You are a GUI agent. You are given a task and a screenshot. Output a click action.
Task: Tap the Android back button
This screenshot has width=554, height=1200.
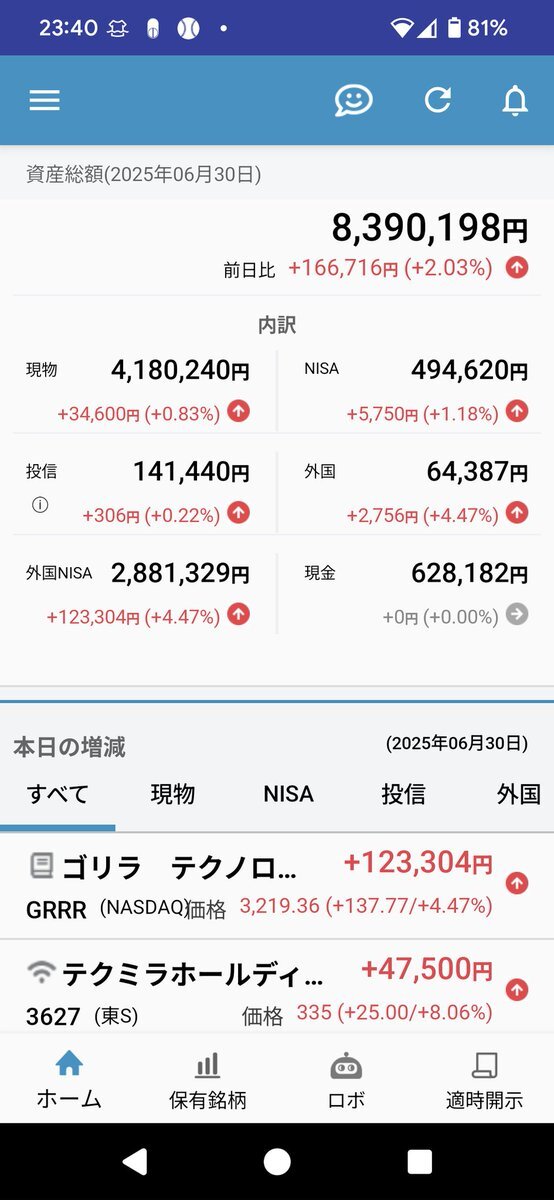coord(134,1161)
